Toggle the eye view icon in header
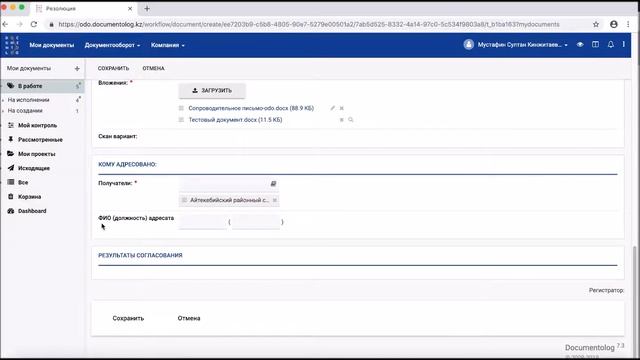The width and height of the screenshot is (640, 360). click(x=580, y=44)
